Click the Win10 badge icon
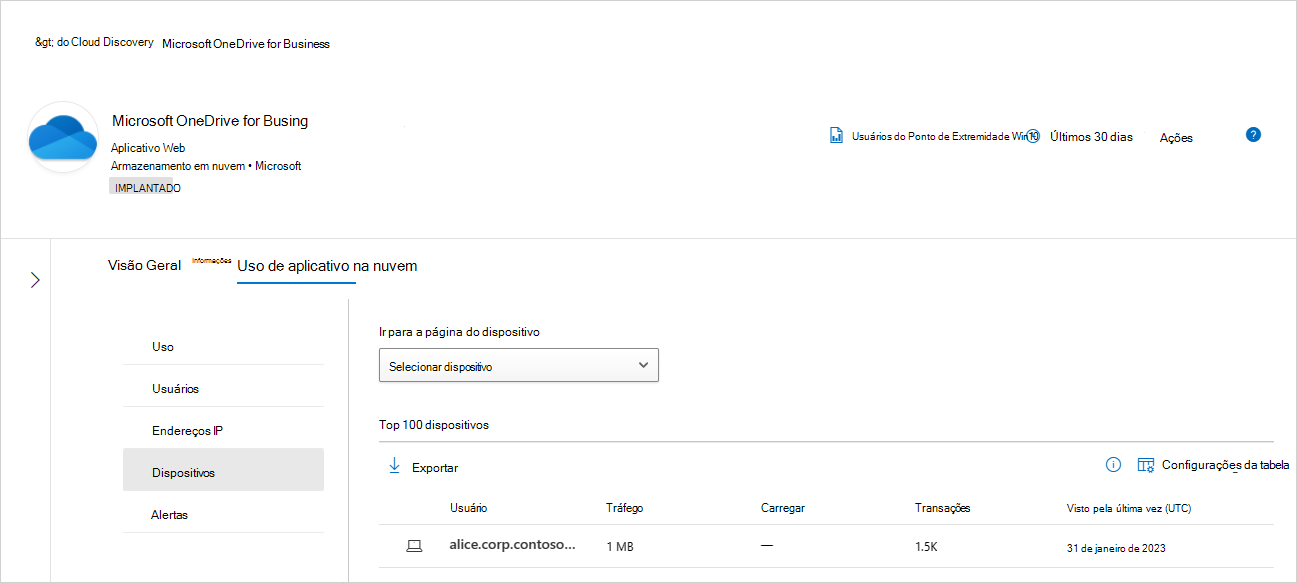Image resolution: width=1297 pixels, height=583 pixels. coord(1032,135)
